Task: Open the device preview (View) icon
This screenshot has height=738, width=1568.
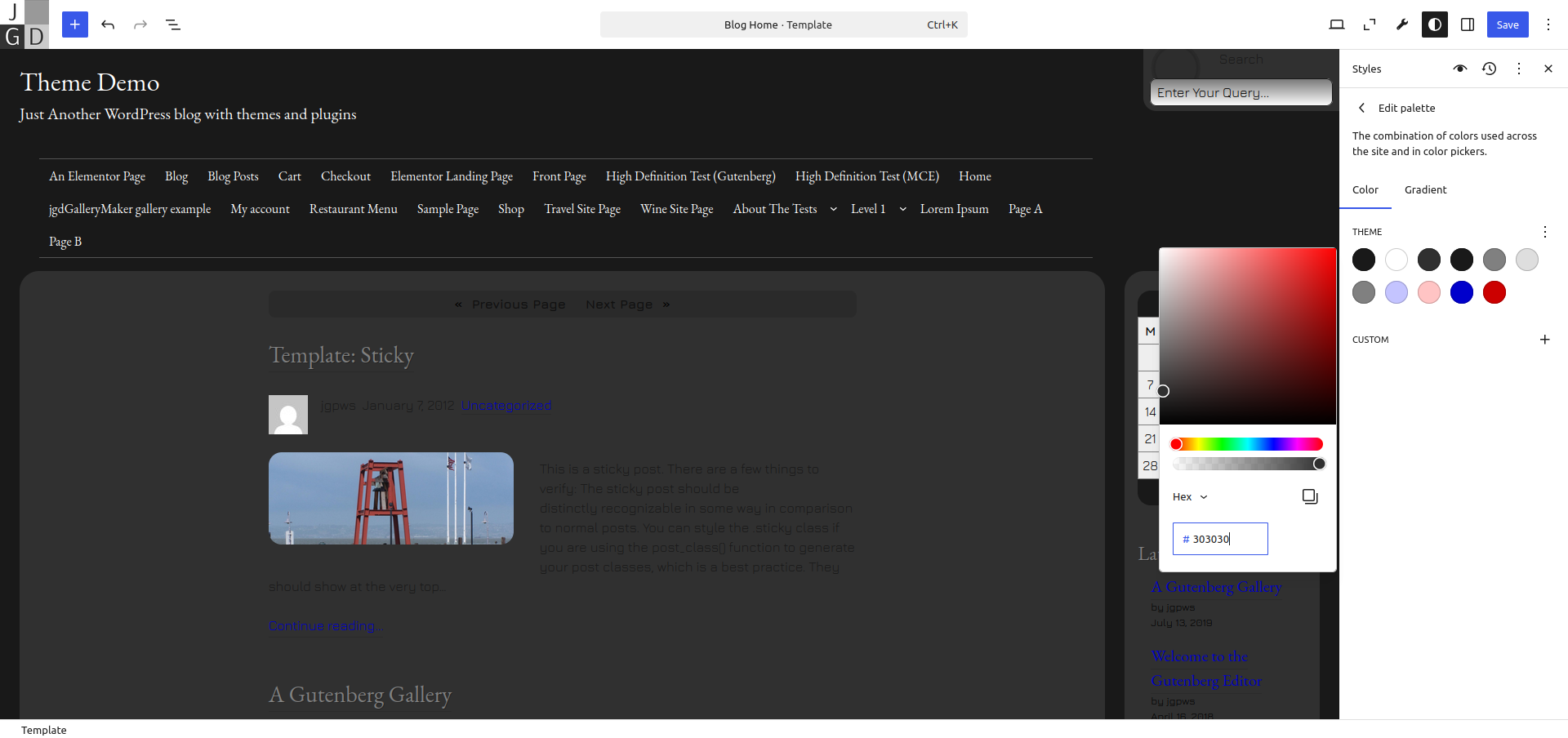Action: tap(1337, 24)
